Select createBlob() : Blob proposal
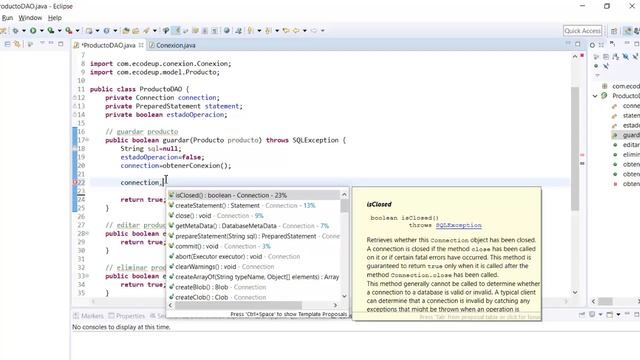Image resolution: width=640 pixels, height=360 pixels. [x=253, y=287]
